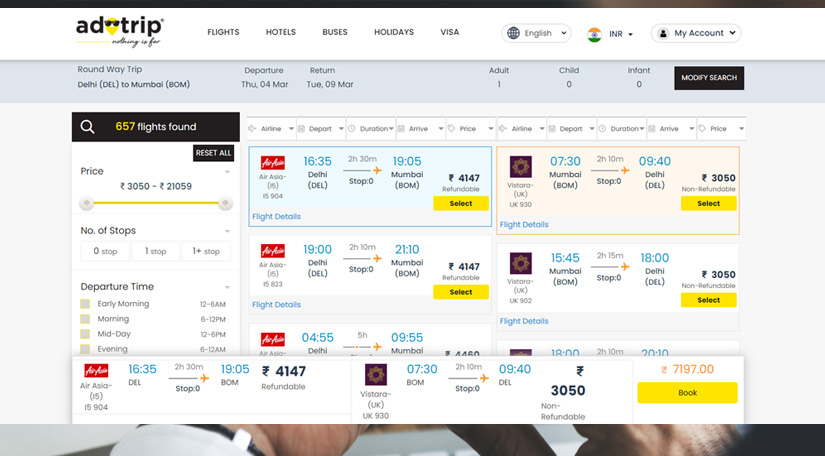Select the Air Asia 16:35 flight
The width and height of the screenshot is (825, 456).
pyautogui.click(x=461, y=204)
